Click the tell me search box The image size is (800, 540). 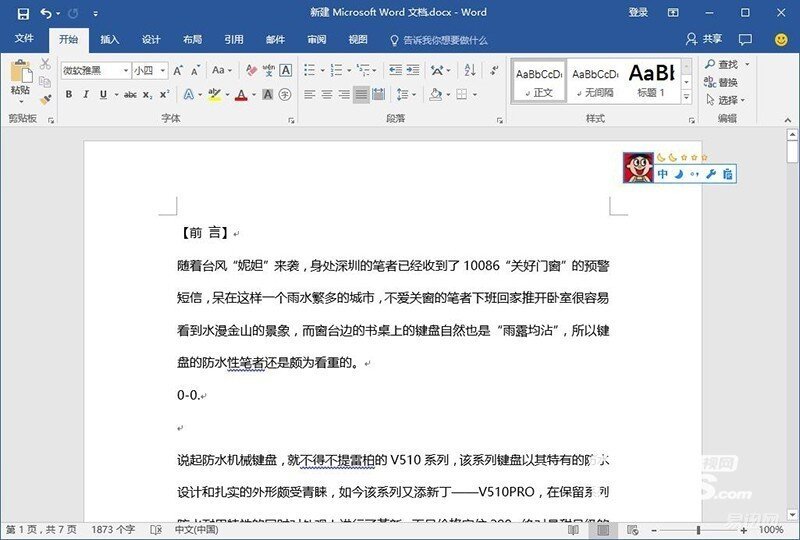pyautogui.click(x=438, y=40)
